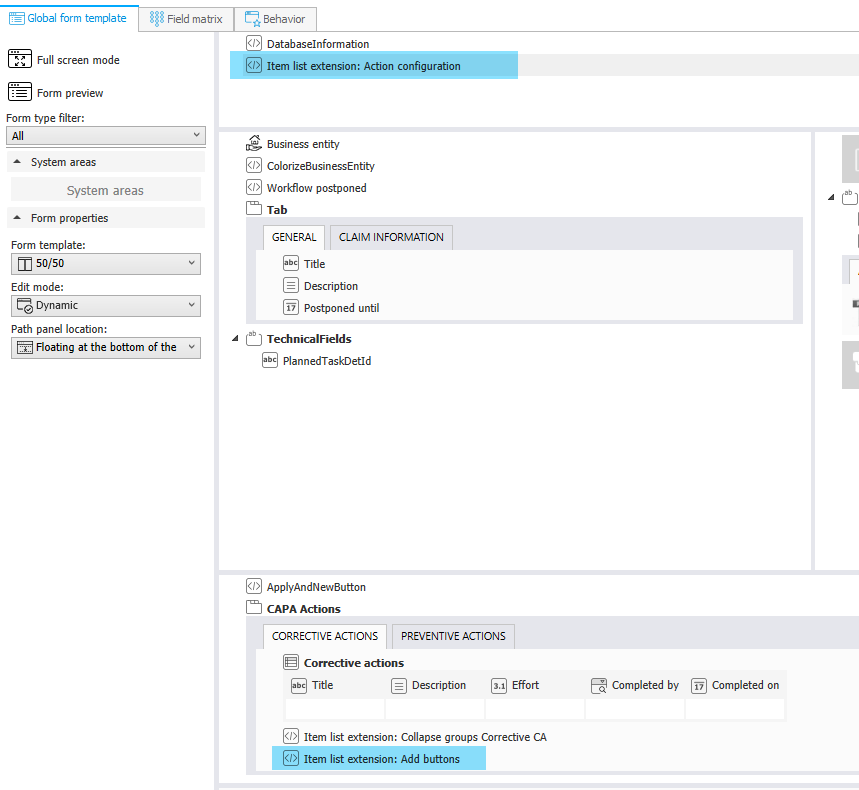
Task: Click the System areas button
Action: [105, 190]
